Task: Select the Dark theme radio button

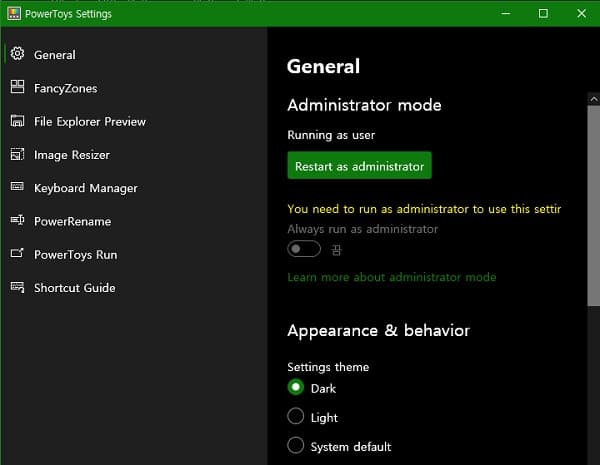Action: [296, 387]
